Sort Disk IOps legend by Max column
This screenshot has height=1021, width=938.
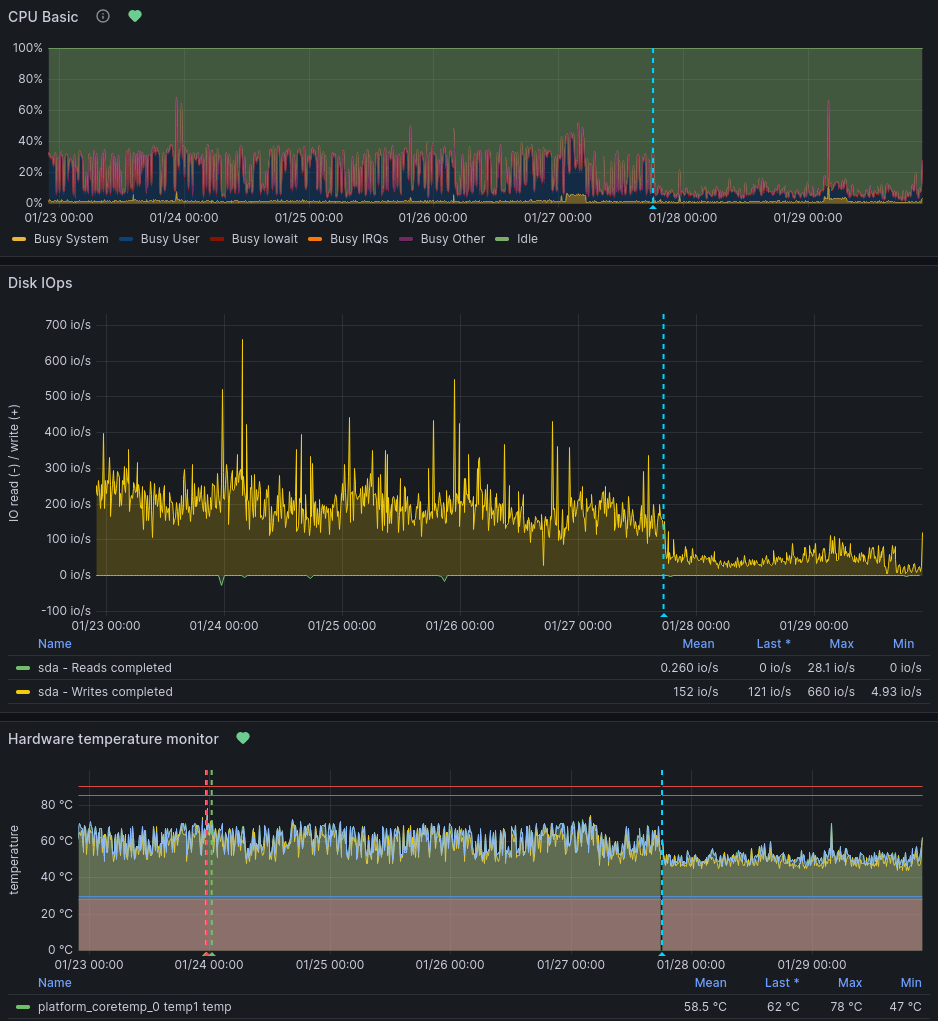point(842,644)
